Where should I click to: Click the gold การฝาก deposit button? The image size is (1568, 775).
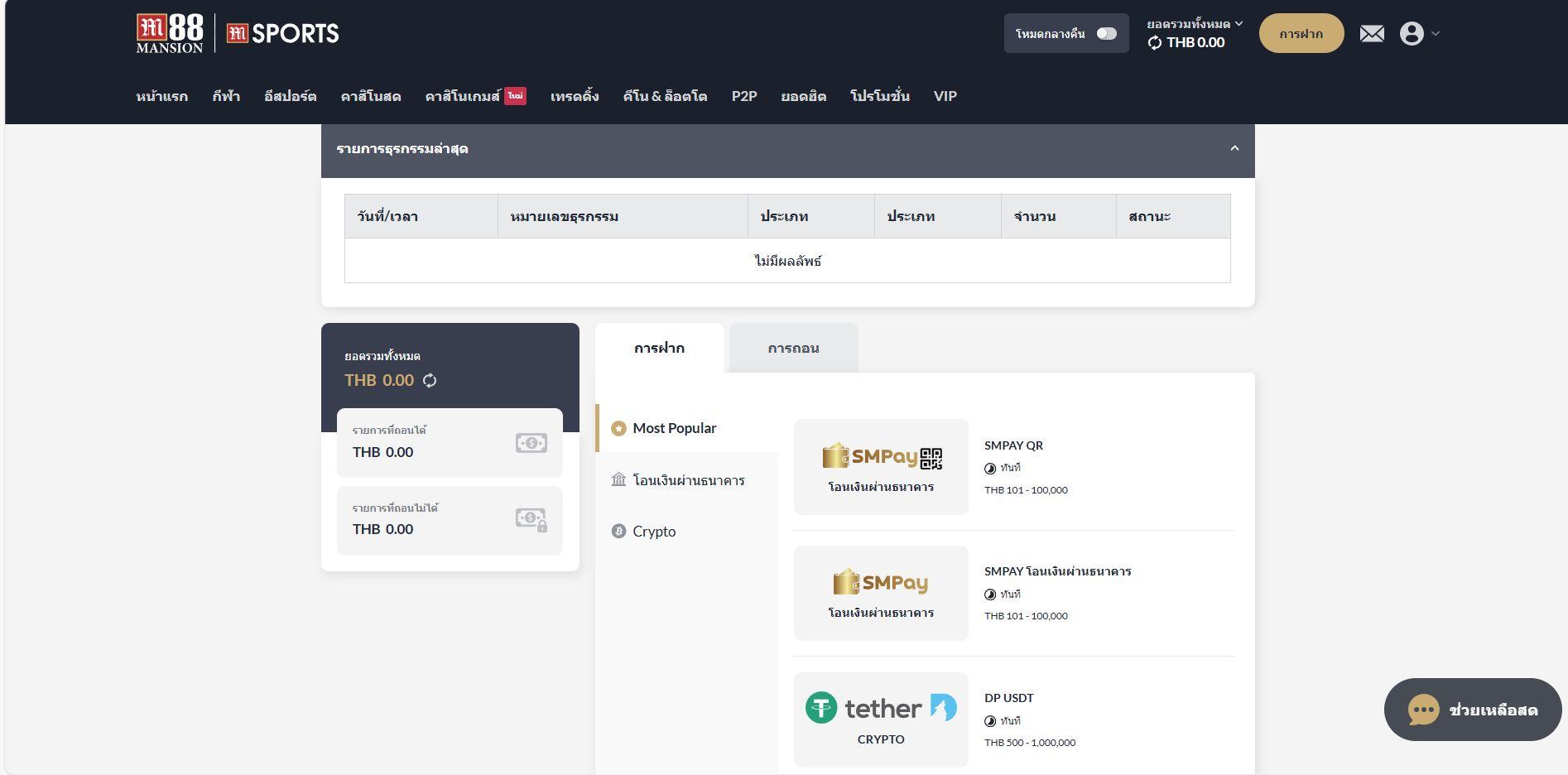point(1301,34)
